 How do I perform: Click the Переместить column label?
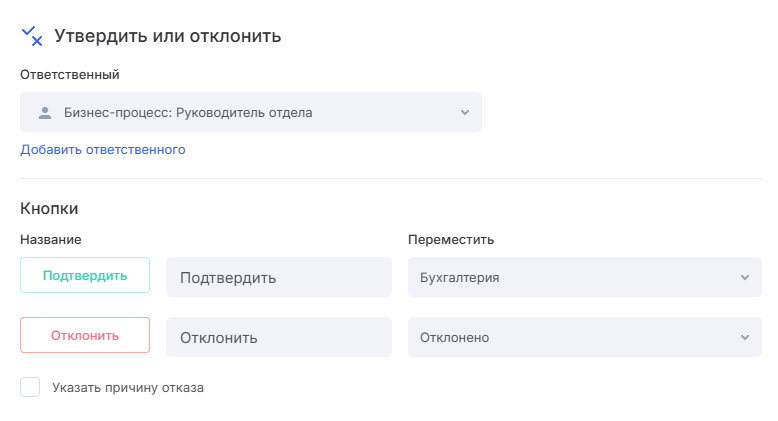tap(451, 240)
